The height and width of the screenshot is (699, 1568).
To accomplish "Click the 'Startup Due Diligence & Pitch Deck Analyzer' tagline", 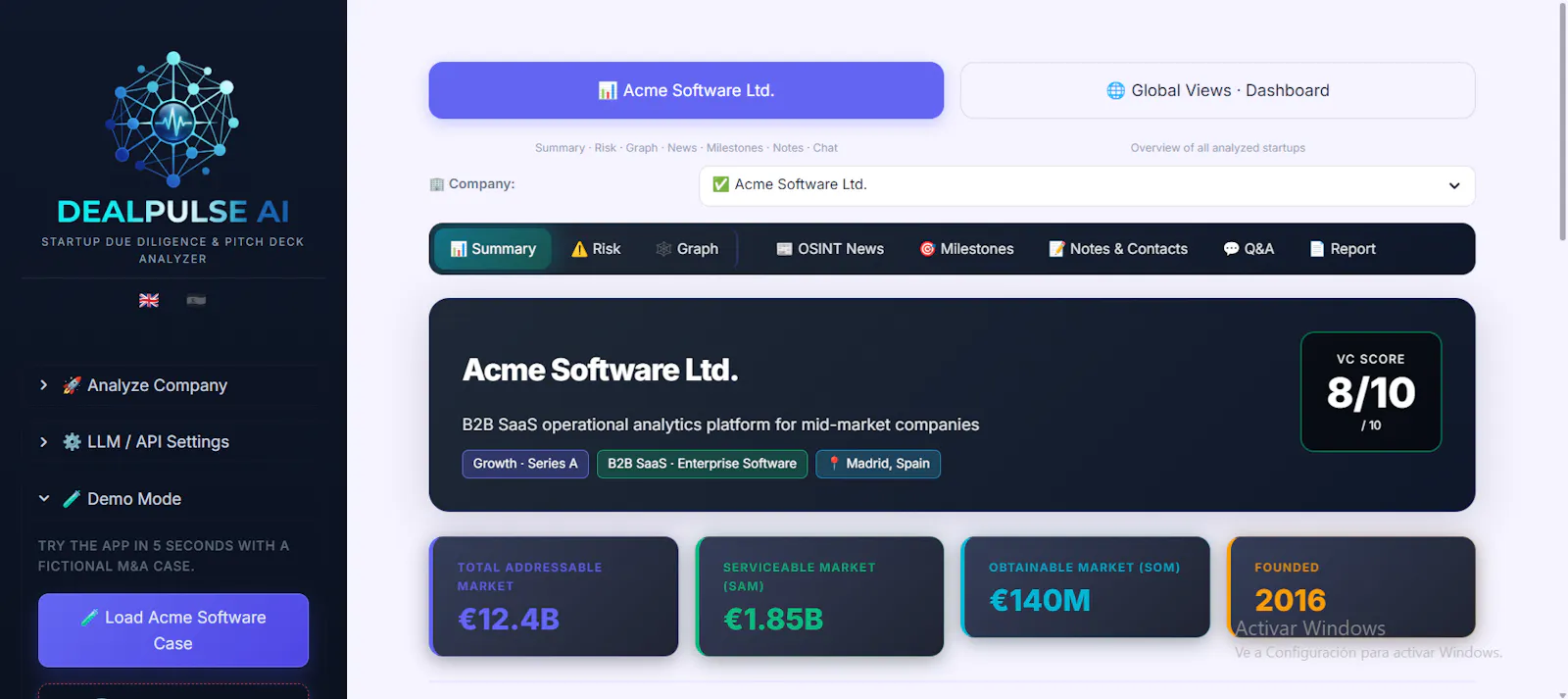I will tap(172, 250).
